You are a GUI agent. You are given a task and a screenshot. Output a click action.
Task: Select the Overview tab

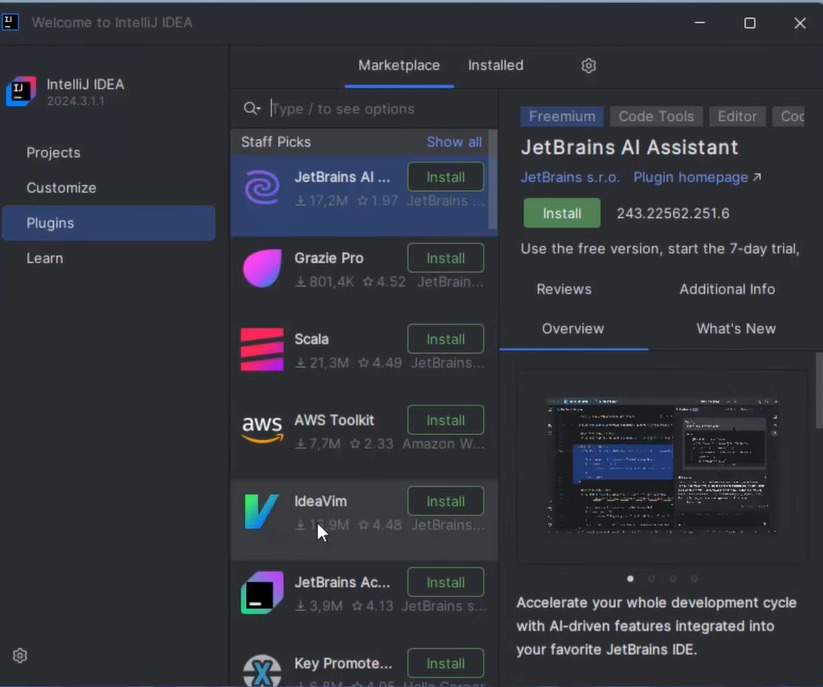click(573, 329)
